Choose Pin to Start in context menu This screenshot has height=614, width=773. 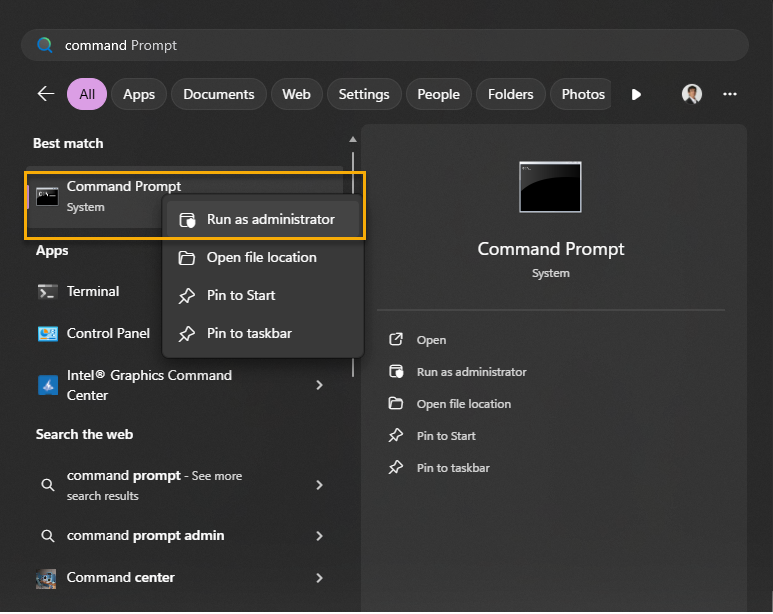point(263,296)
